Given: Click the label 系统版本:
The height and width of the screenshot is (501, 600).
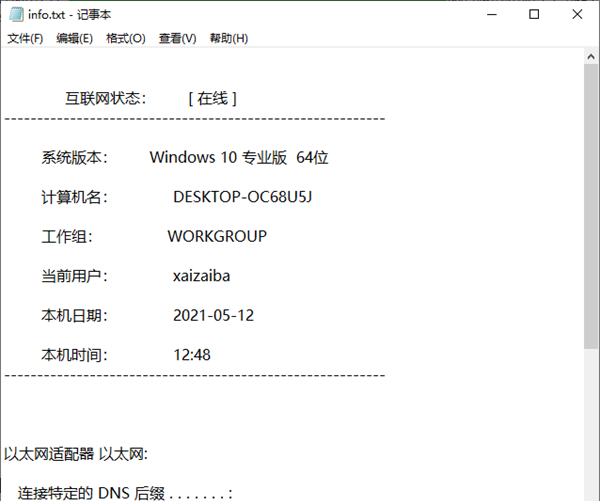Looking at the screenshot, I should point(75,157).
